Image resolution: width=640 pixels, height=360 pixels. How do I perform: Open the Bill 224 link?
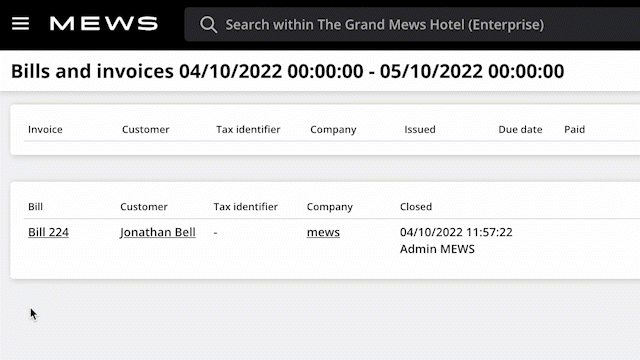pyautogui.click(x=48, y=232)
